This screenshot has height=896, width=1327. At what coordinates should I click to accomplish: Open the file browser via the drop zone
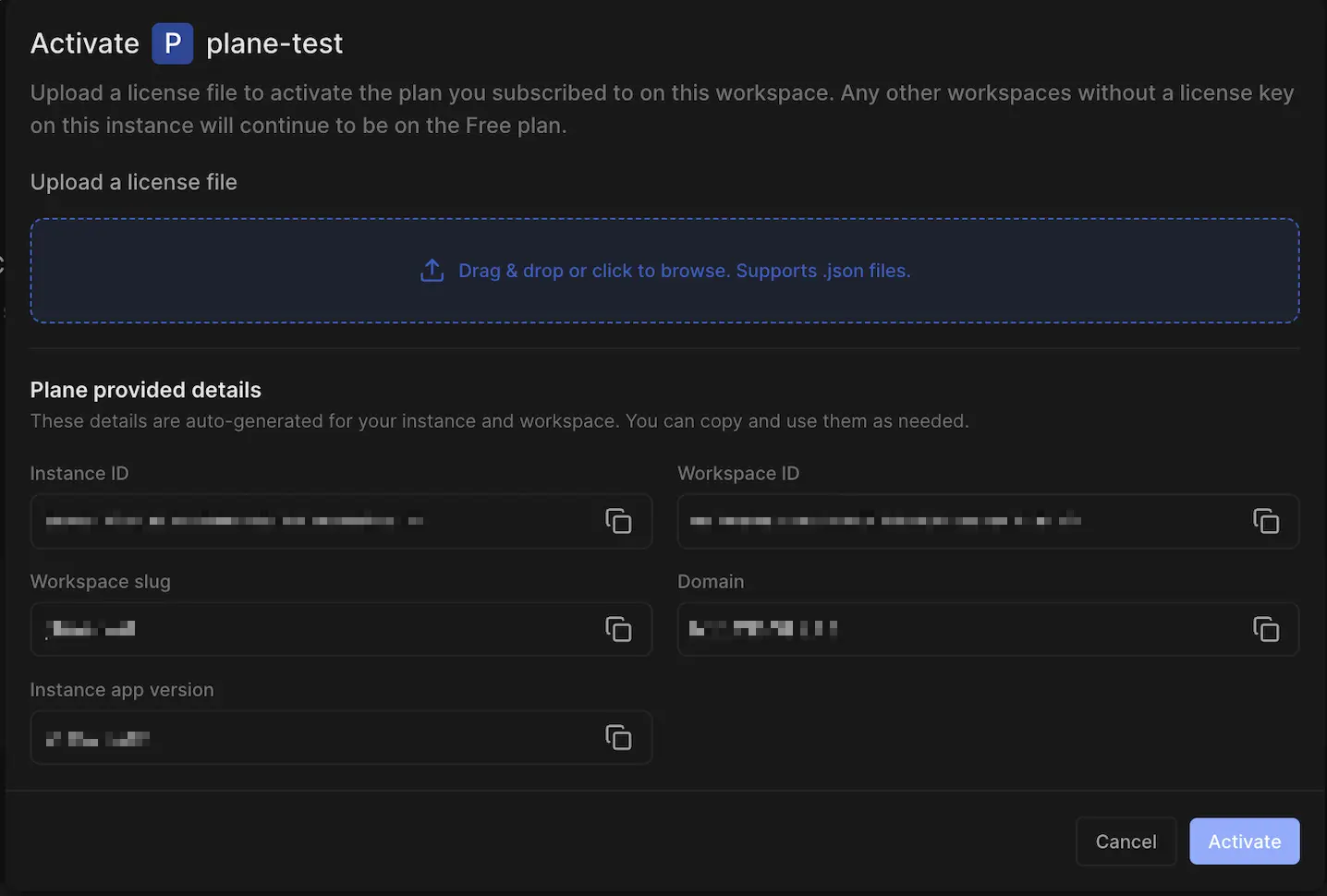[664, 270]
